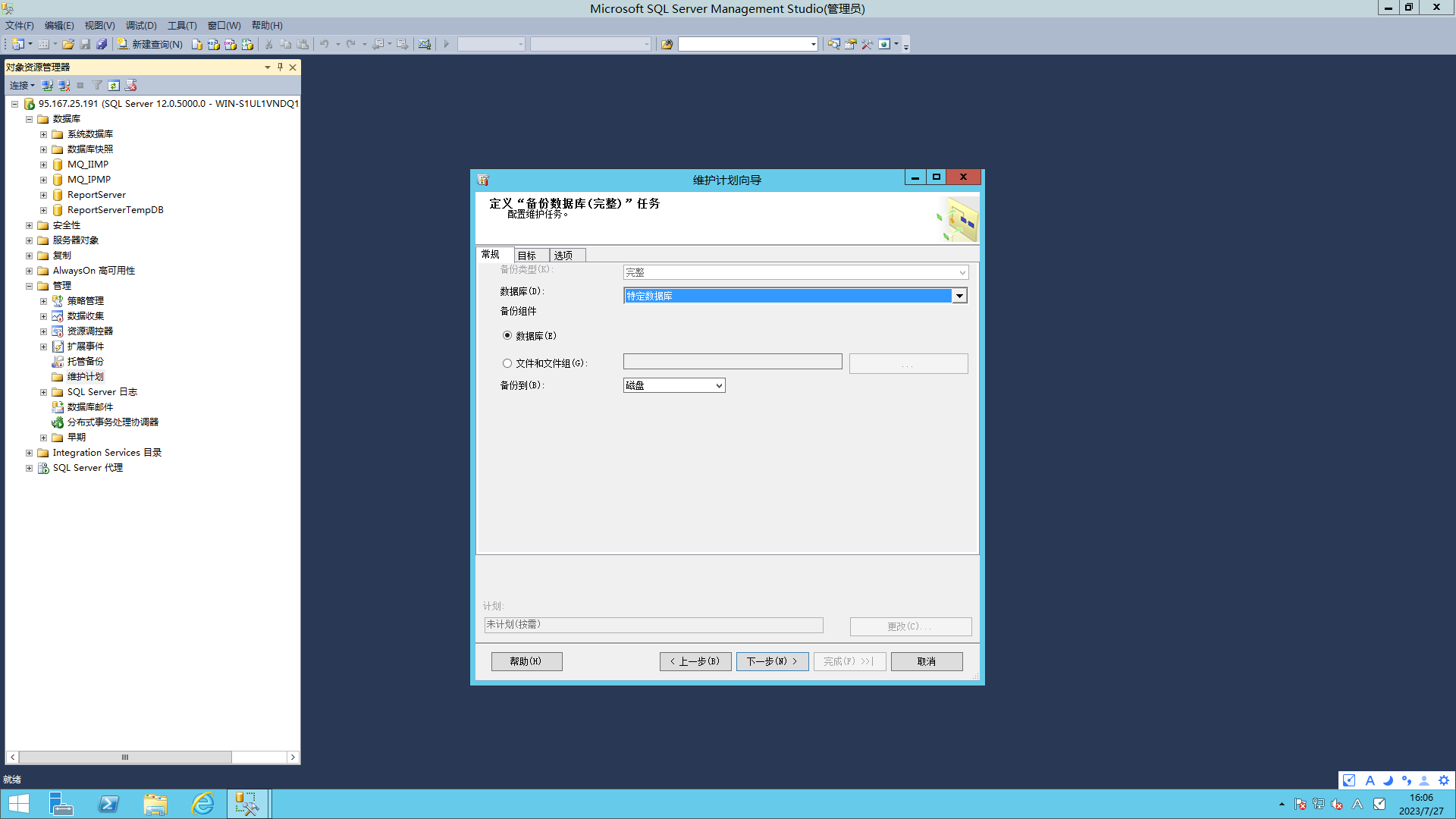
Task: Click the Connect Object Explorer icon
Action: tap(47, 86)
